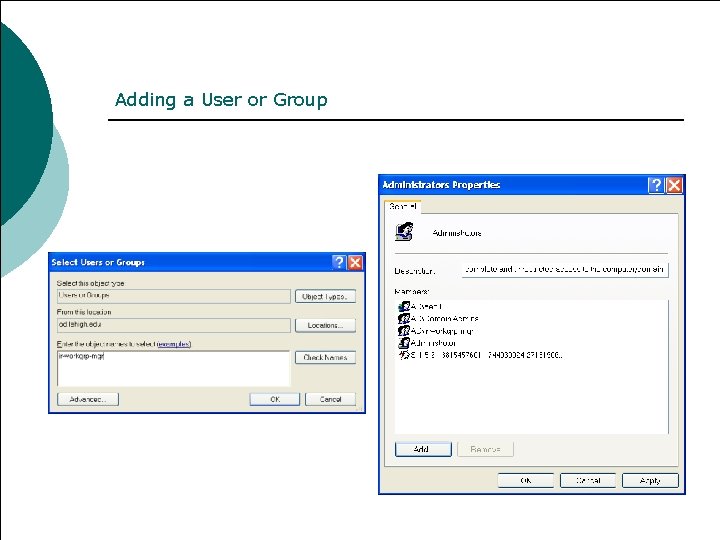The width and height of the screenshot is (720, 540).
Task: Click the help question mark in Administrators Properties
Action: pyautogui.click(x=657, y=185)
